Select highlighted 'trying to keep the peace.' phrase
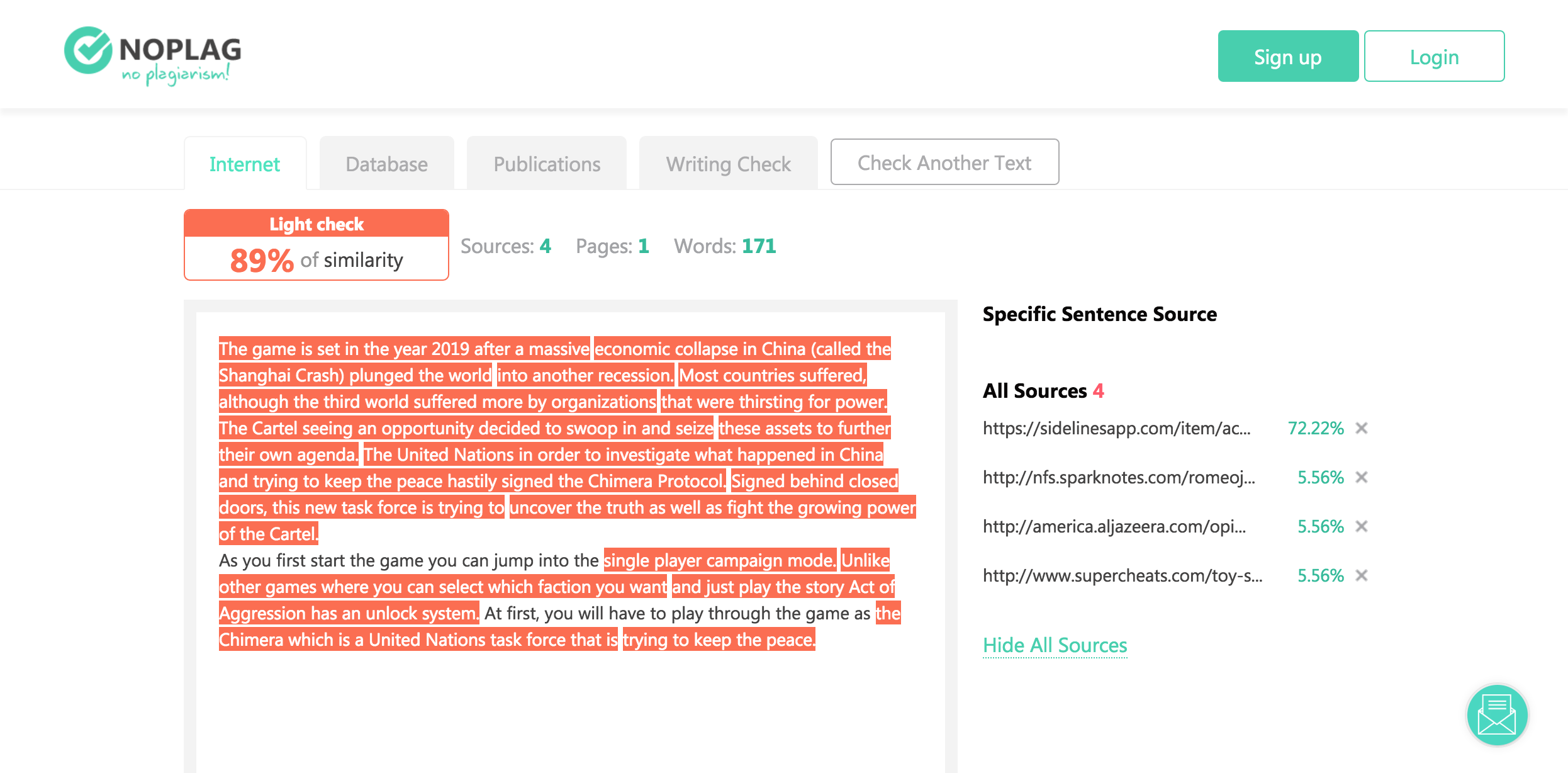Image resolution: width=1568 pixels, height=773 pixels. click(719, 640)
